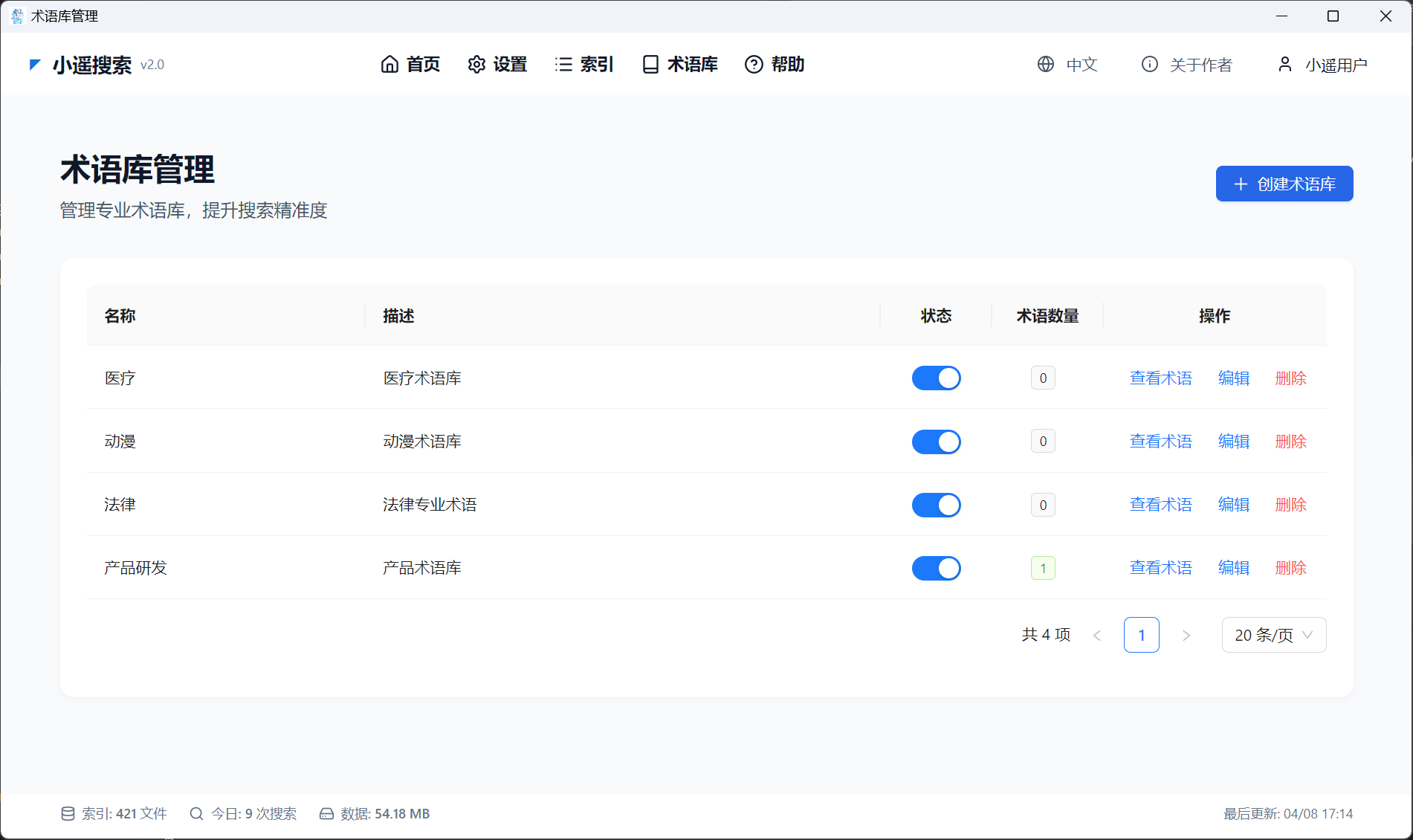Click the term count badge for 产品研发
Viewport: 1413px width, 840px height.
tap(1043, 569)
